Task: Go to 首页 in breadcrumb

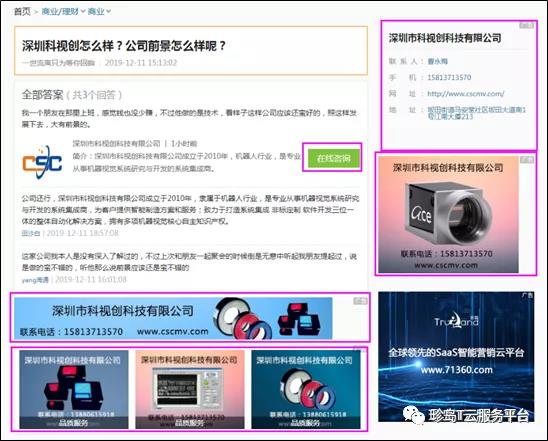Action: pos(22,12)
